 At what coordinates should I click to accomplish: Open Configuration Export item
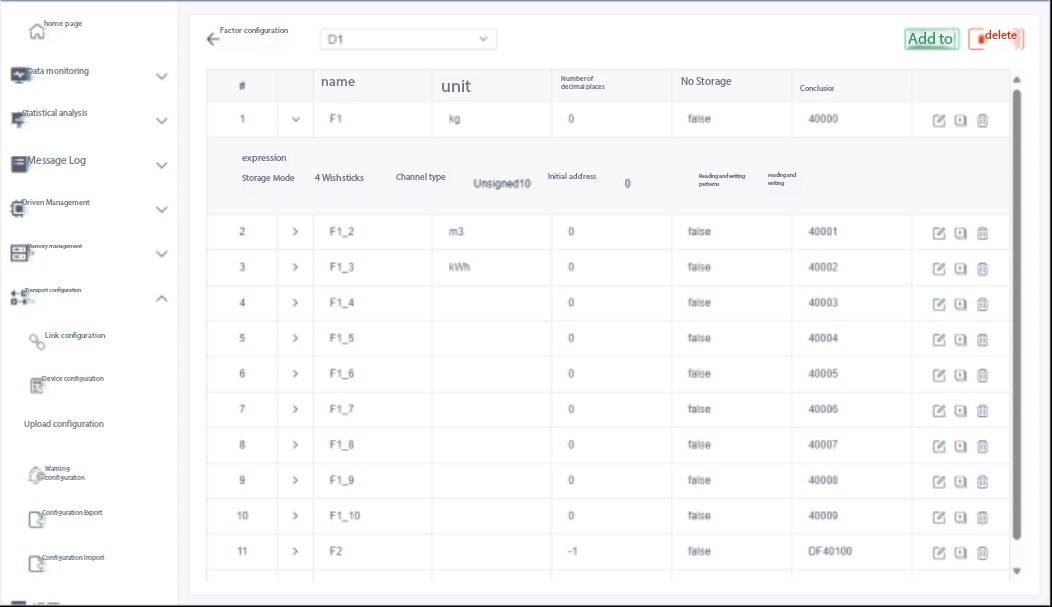click(x=72, y=512)
